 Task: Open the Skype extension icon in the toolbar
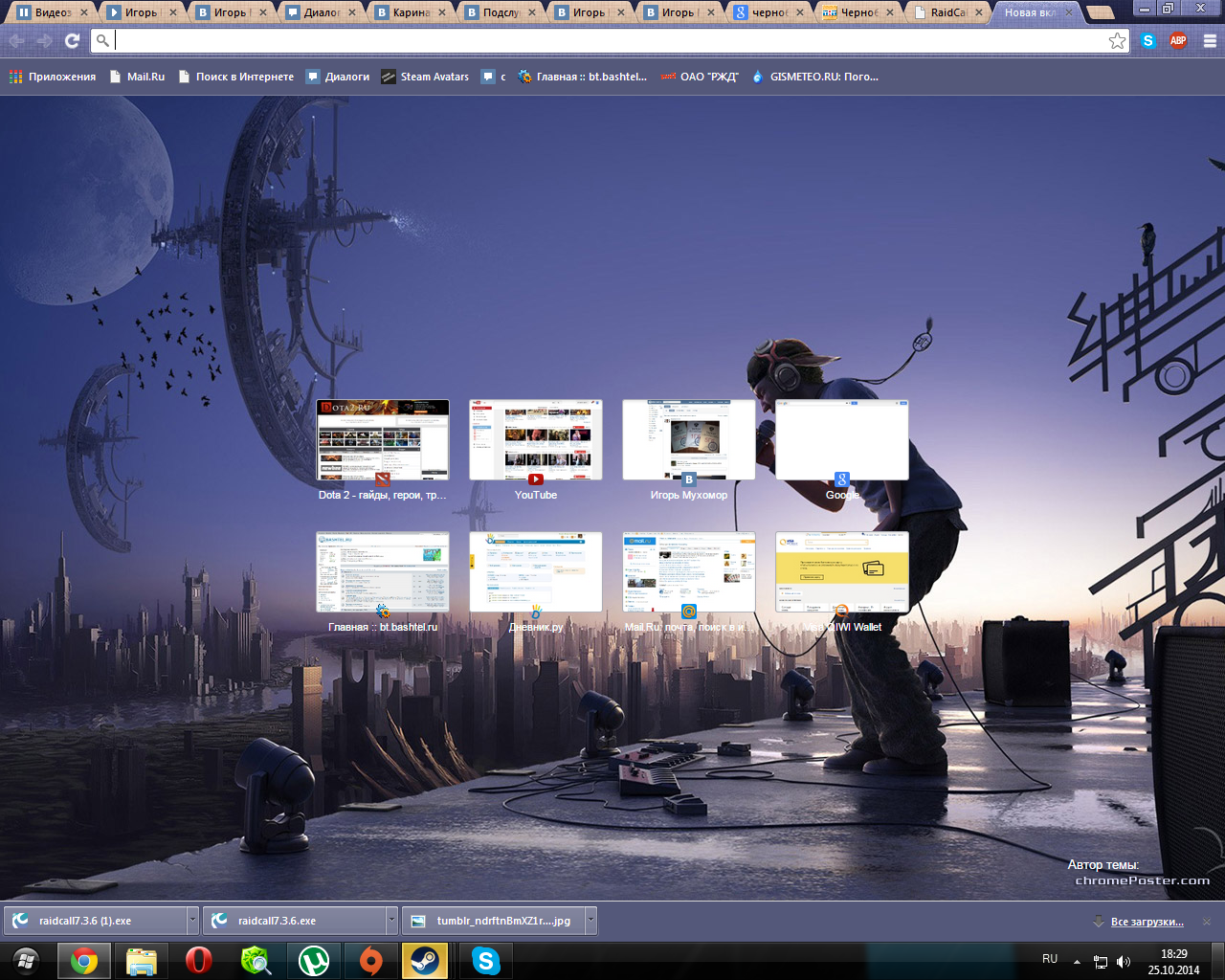[1148, 40]
